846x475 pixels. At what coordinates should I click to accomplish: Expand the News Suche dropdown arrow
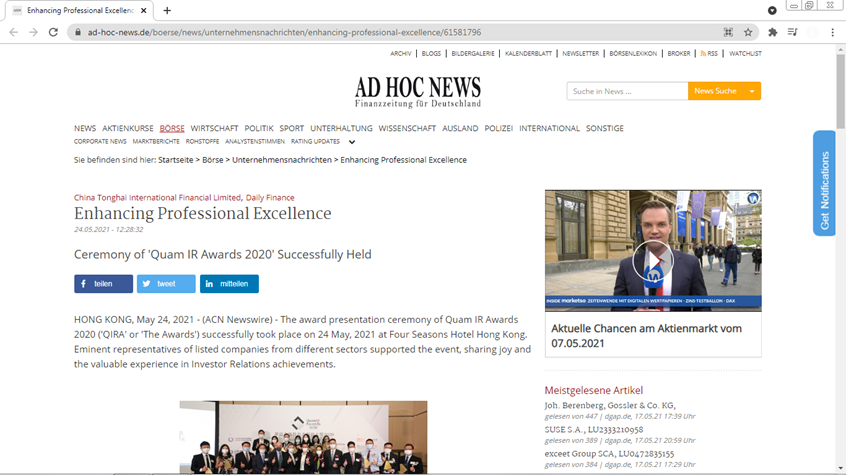point(752,91)
